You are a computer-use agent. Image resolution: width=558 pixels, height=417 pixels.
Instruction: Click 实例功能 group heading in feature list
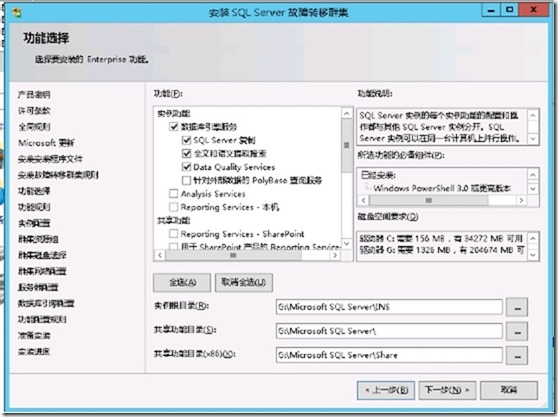click(174, 114)
